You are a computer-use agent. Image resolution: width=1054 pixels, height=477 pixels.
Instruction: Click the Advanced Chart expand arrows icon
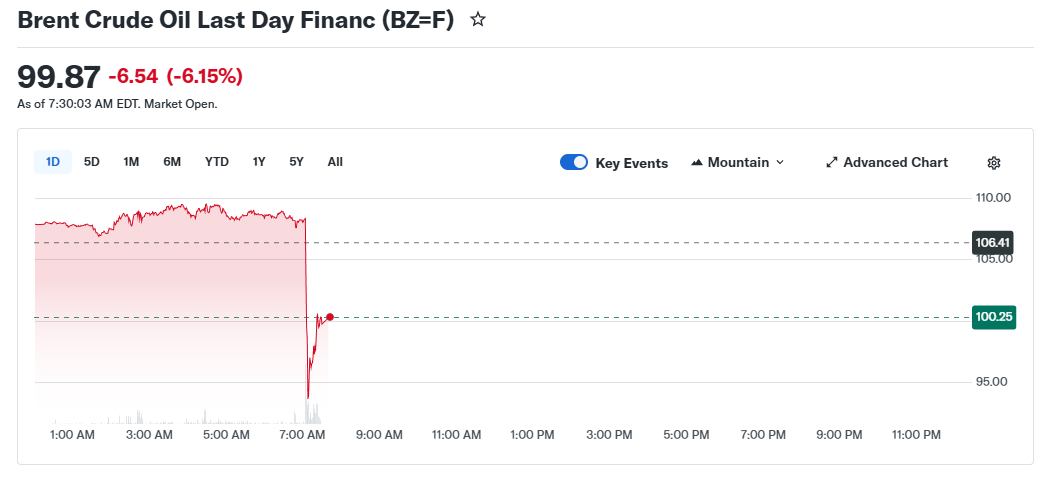click(x=831, y=163)
